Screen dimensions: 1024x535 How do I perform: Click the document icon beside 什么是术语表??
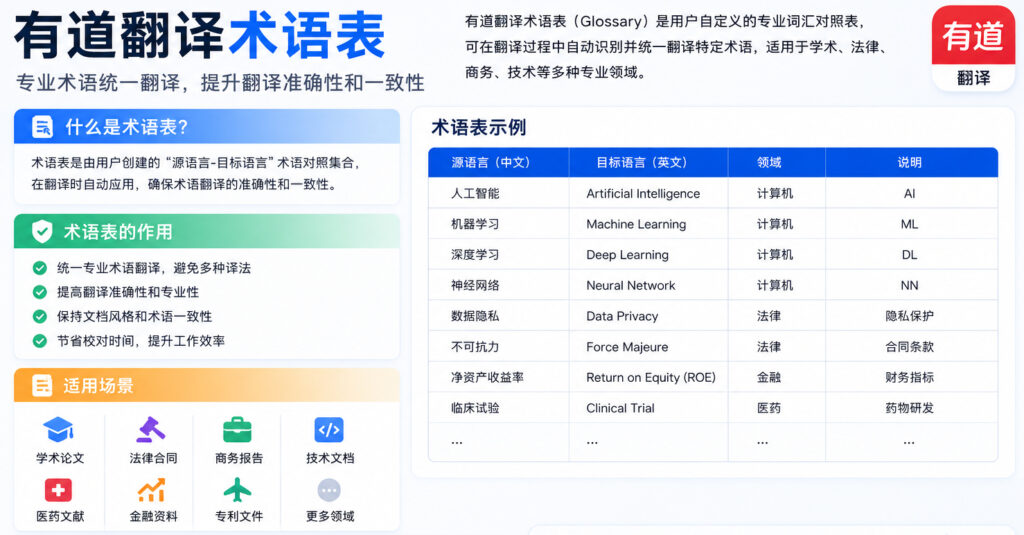click(43, 127)
